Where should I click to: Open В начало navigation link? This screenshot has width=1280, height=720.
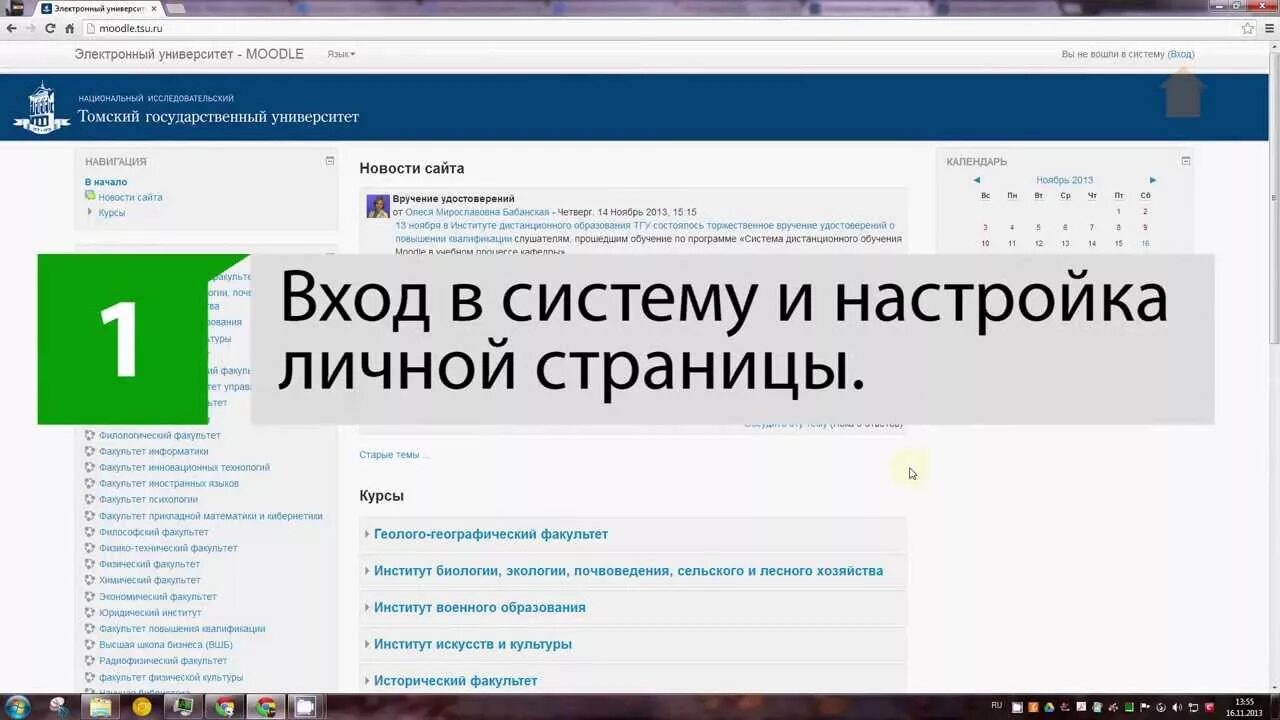tap(106, 182)
